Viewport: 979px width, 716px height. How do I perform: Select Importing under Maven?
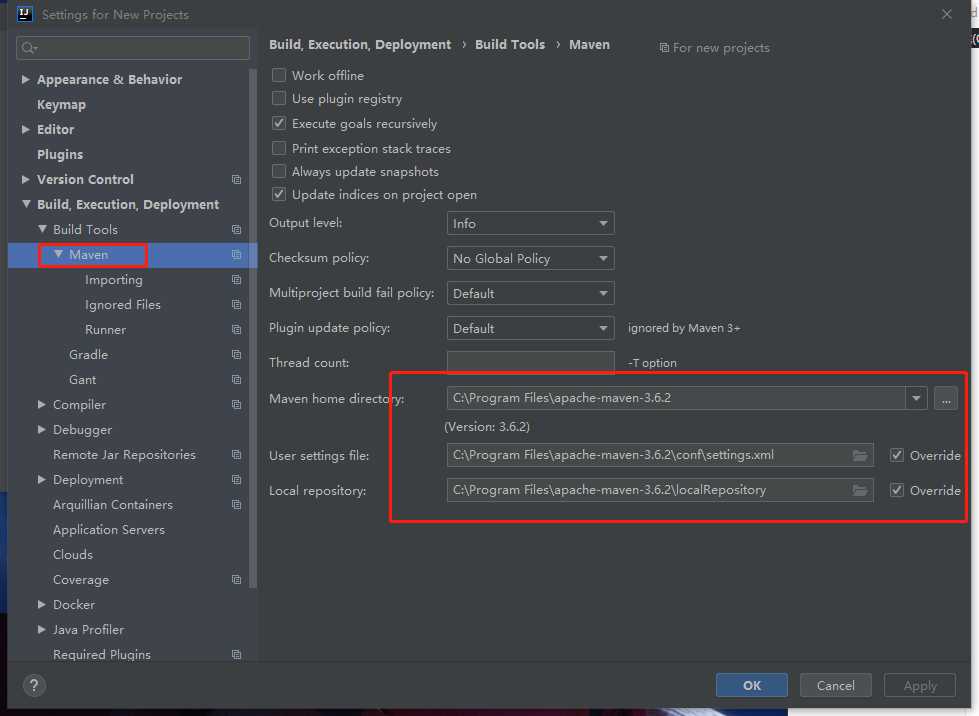tap(114, 280)
